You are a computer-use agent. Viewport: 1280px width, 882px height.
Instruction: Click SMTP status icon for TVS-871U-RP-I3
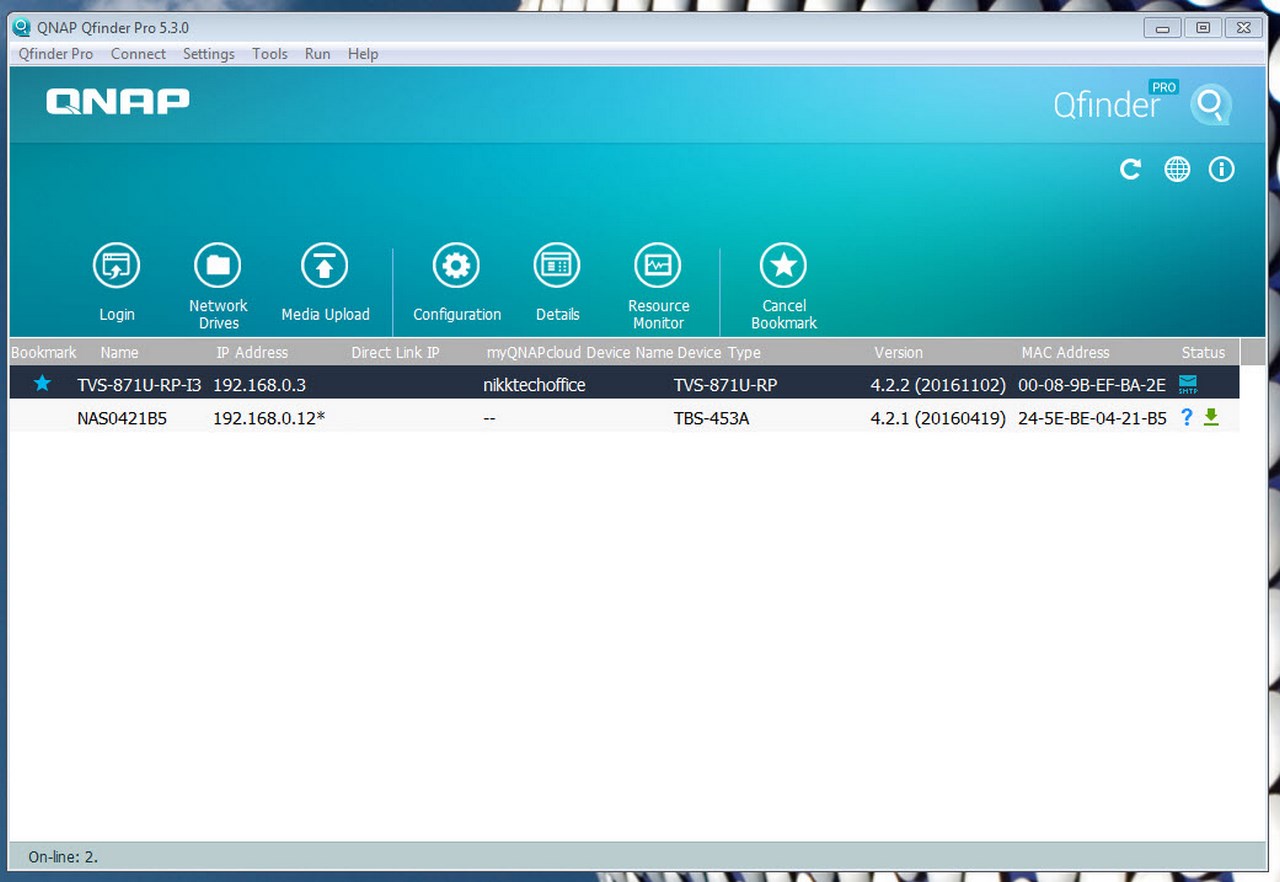tap(1188, 384)
